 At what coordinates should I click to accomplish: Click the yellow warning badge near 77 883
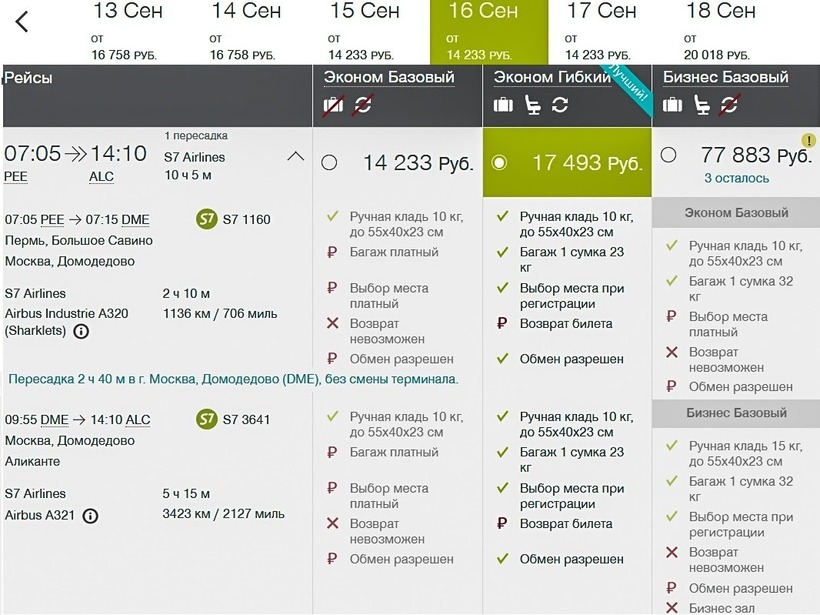click(808, 141)
